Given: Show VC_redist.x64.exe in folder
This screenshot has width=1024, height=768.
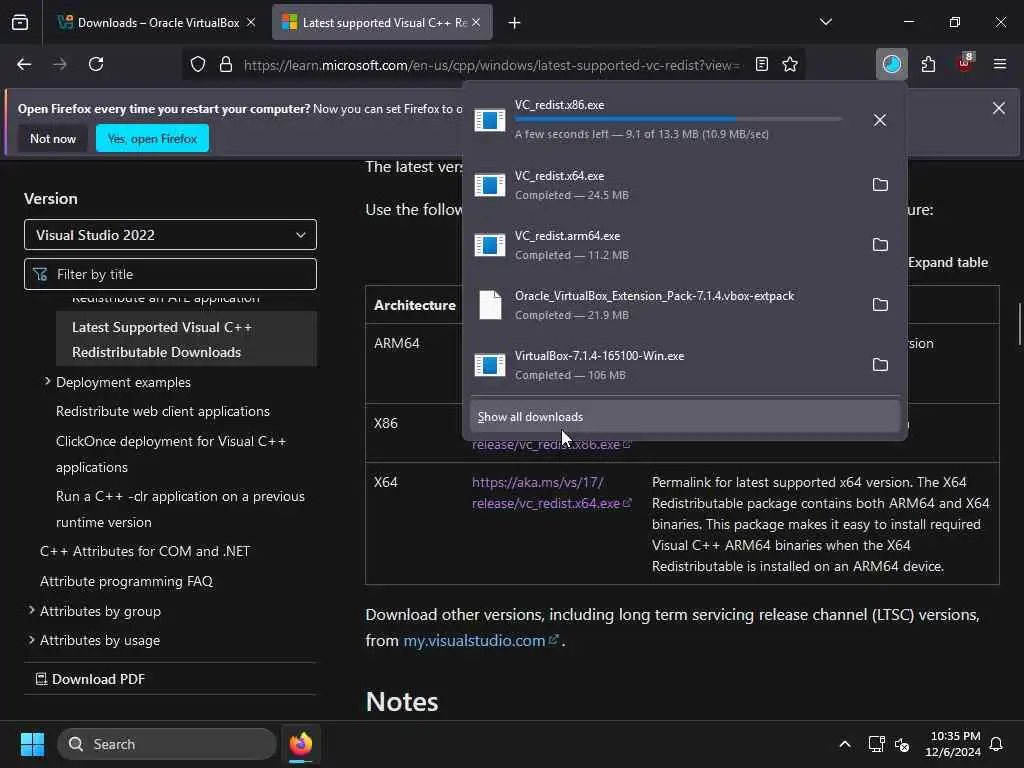Looking at the screenshot, I should click(880, 185).
